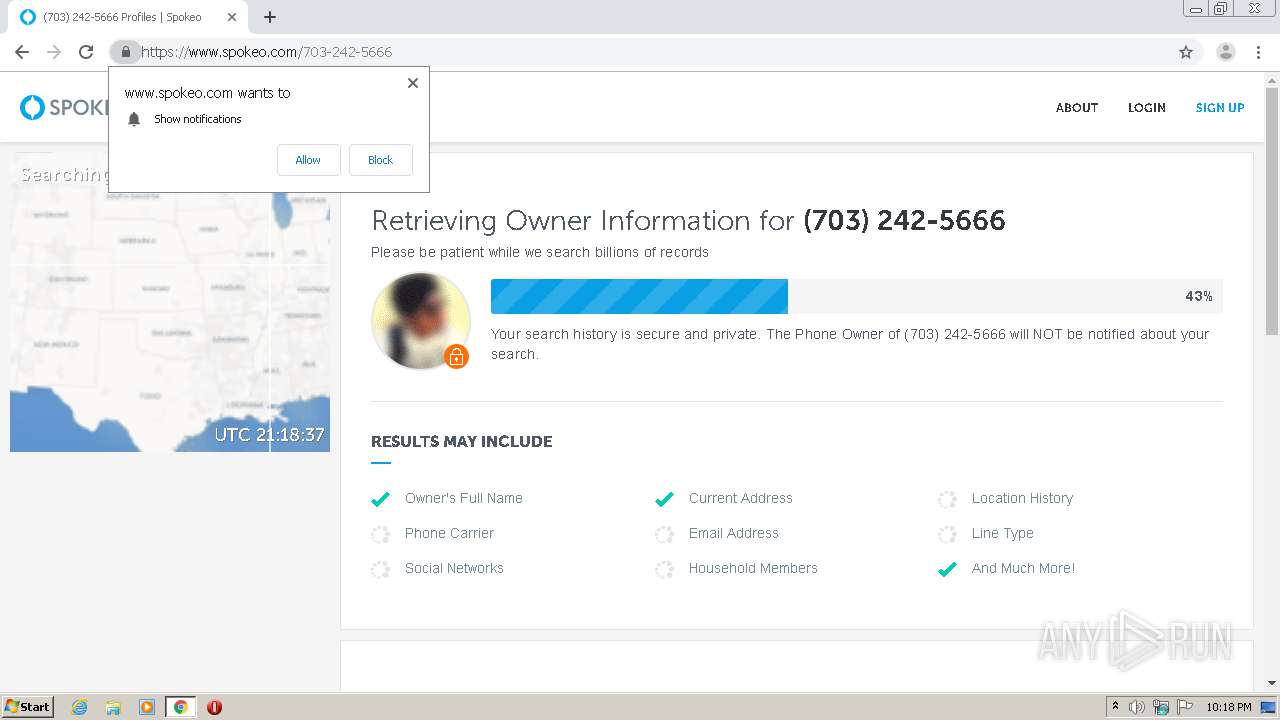Click the volume speaker tray icon
Viewport: 1280px width, 720px height.
pos(1137,707)
